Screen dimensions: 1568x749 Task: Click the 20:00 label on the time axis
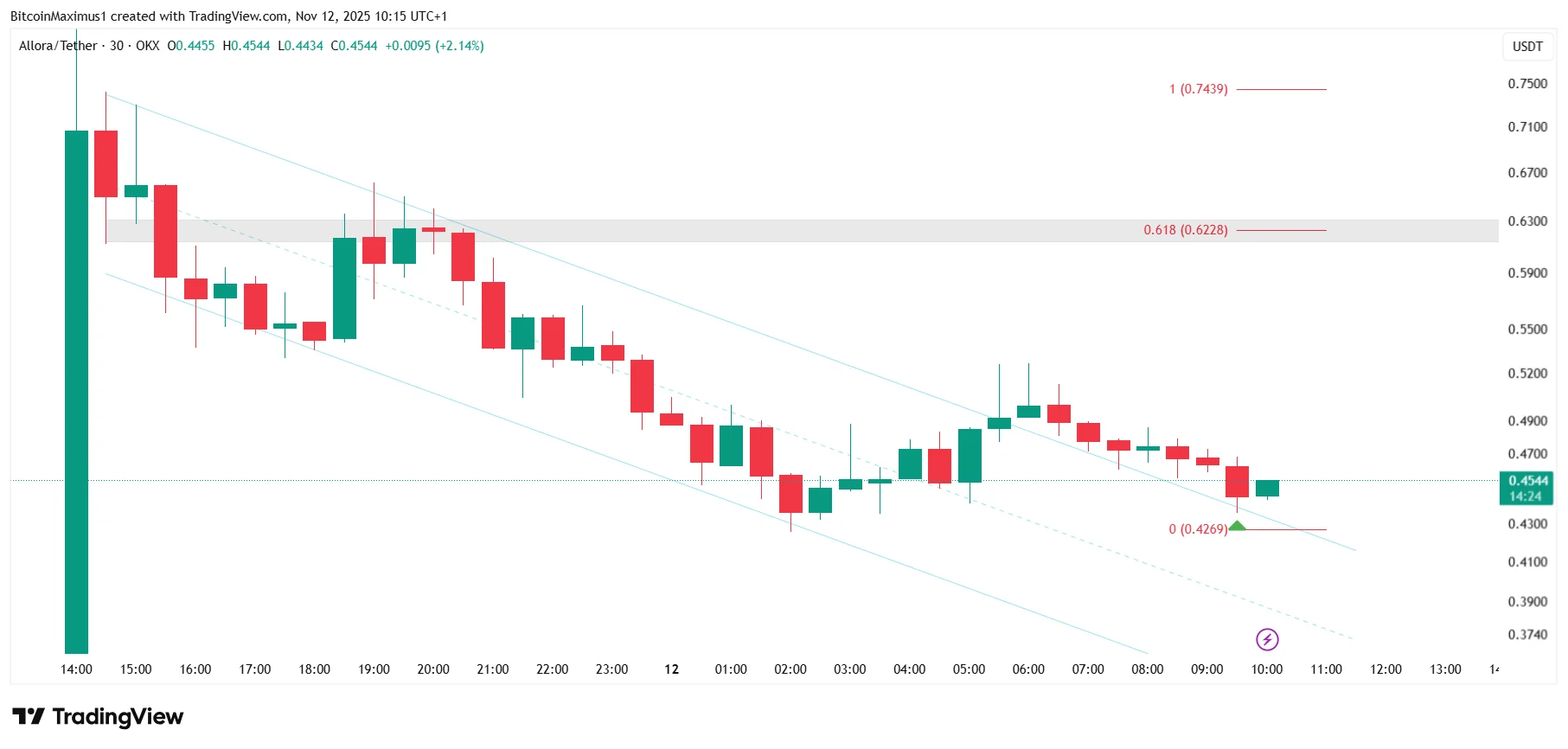tap(433, 669)
